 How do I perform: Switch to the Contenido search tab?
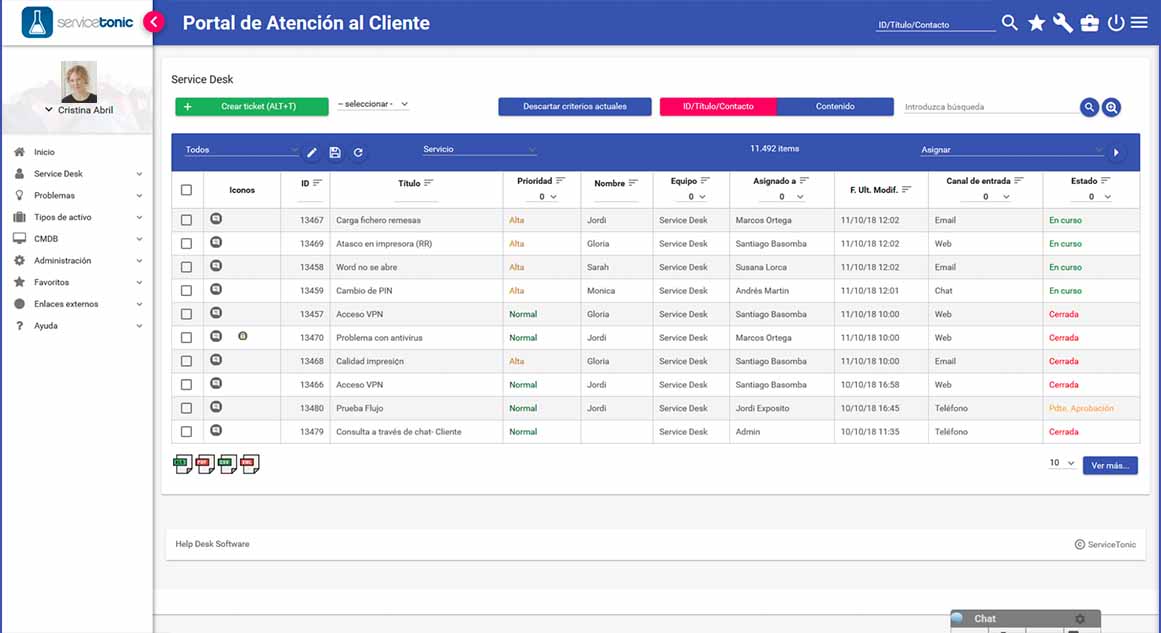click(835, 106)
